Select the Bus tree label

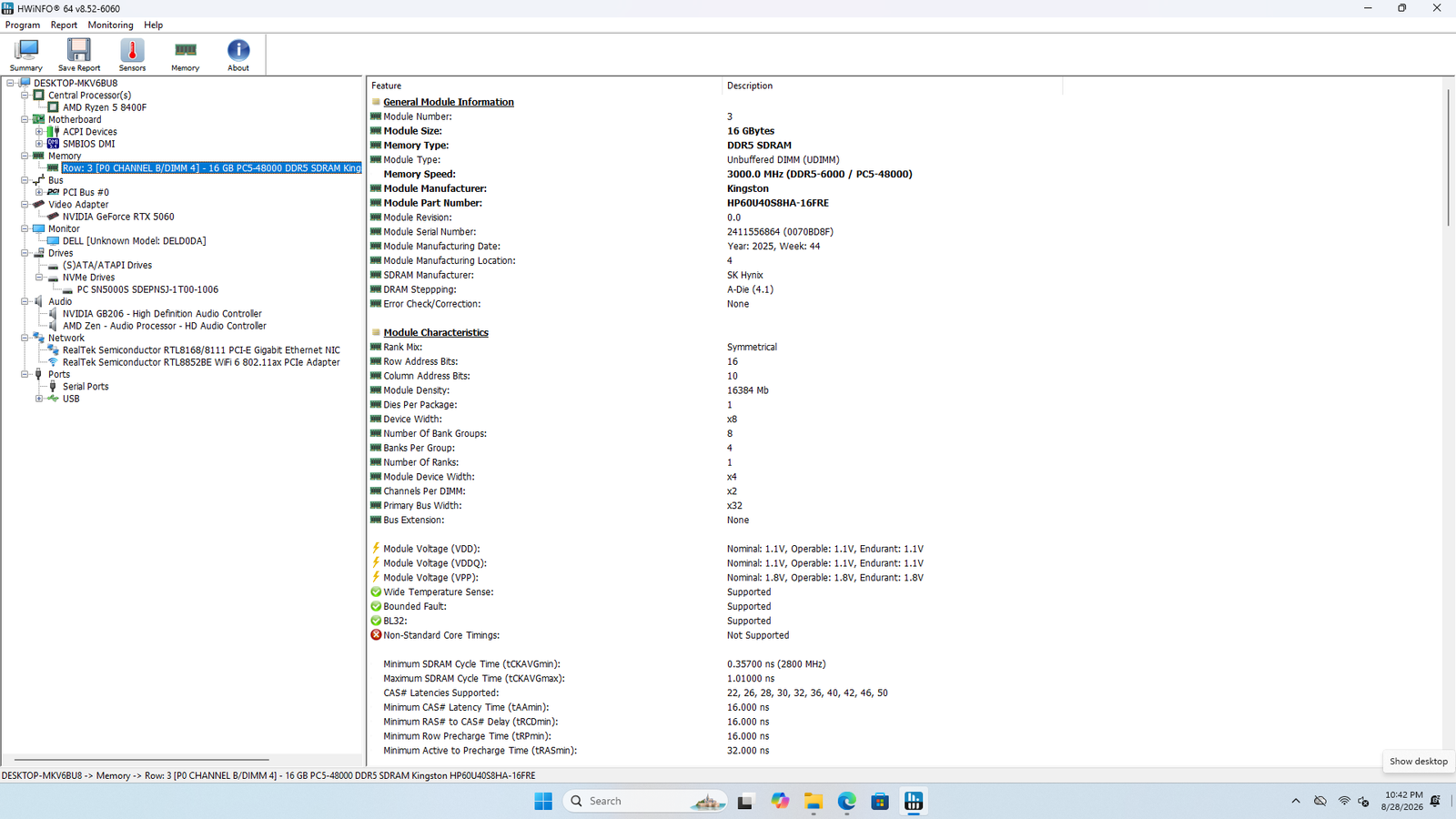(56, 180)
